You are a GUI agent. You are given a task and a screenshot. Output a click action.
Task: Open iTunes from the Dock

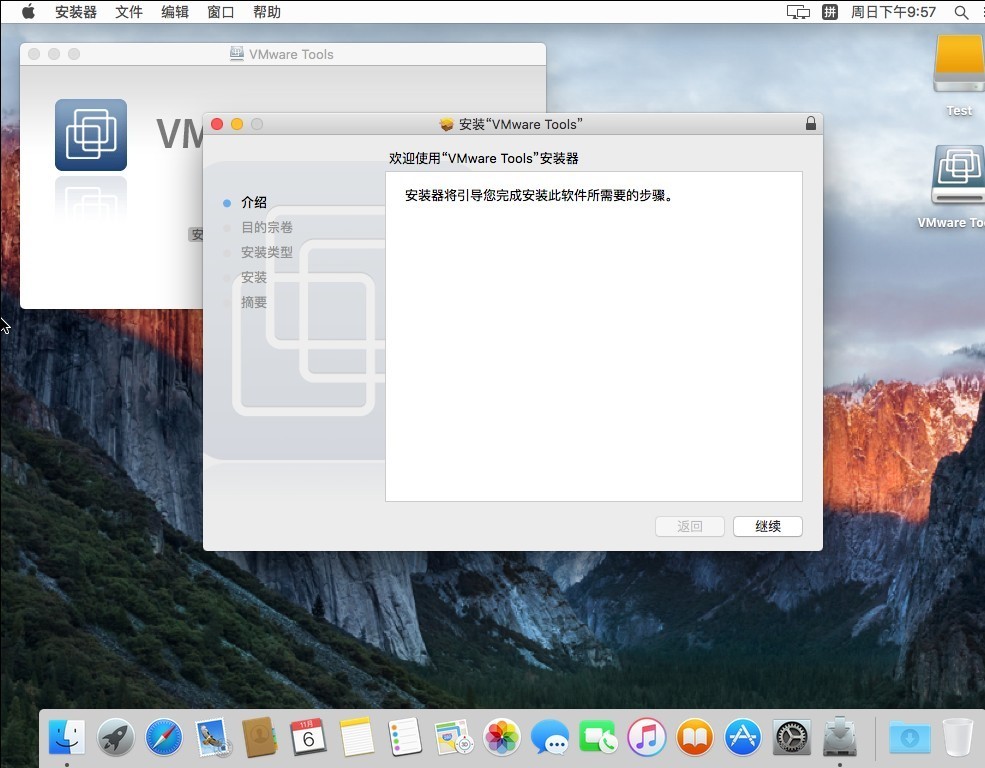pos(646,738)
